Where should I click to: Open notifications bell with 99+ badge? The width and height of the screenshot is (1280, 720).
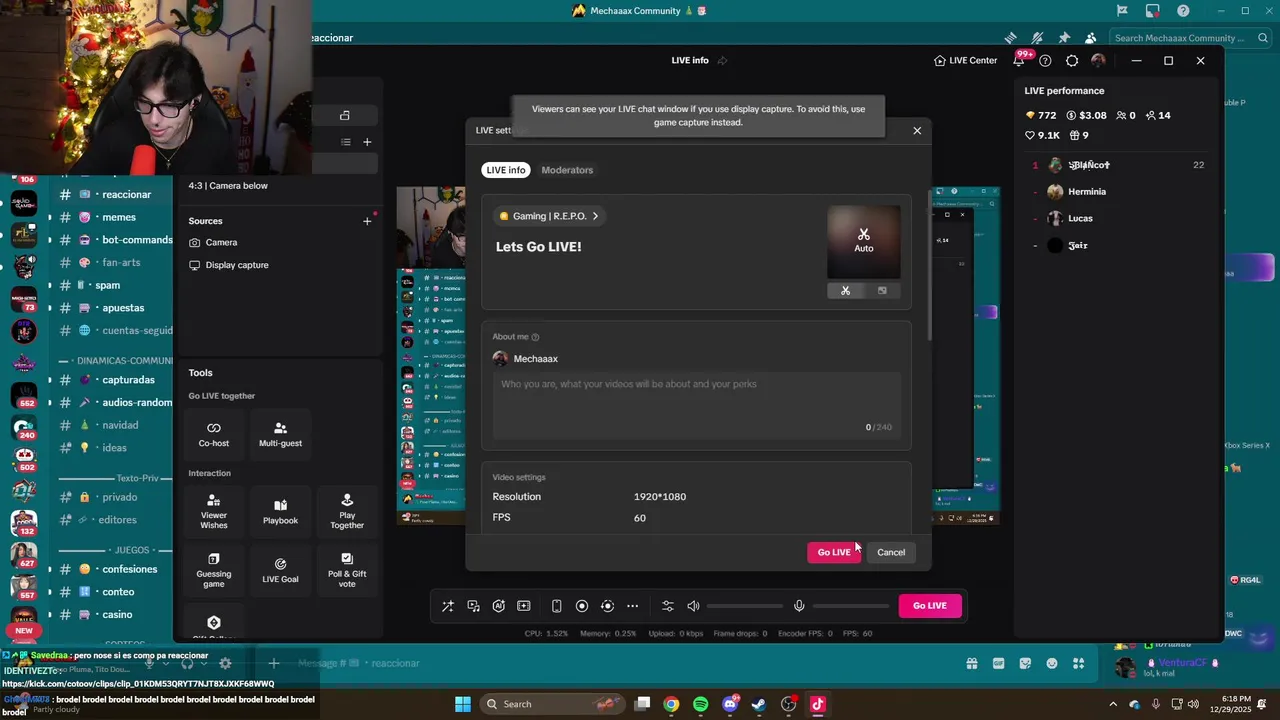(x=1019, y=60)
